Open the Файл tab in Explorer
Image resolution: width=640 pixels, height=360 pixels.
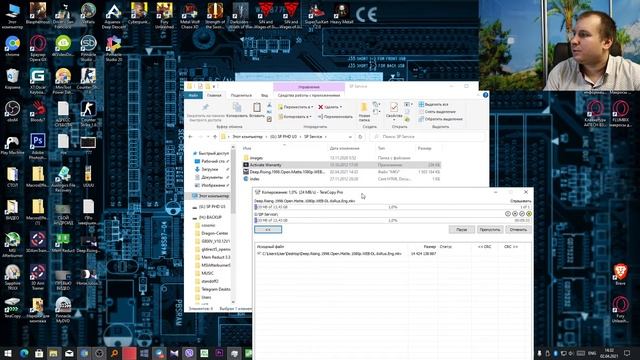[193, 95]
